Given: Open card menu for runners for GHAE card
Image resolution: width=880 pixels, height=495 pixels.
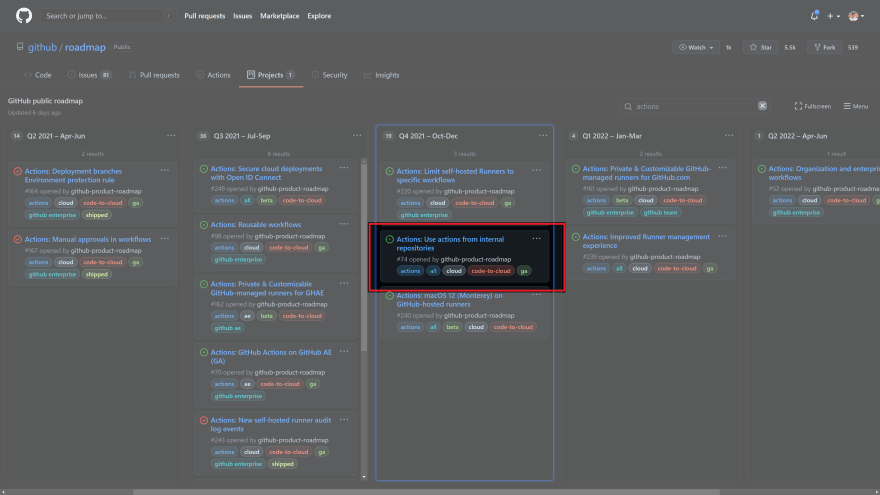Looking at the screenshot, I should pos(344,283).
